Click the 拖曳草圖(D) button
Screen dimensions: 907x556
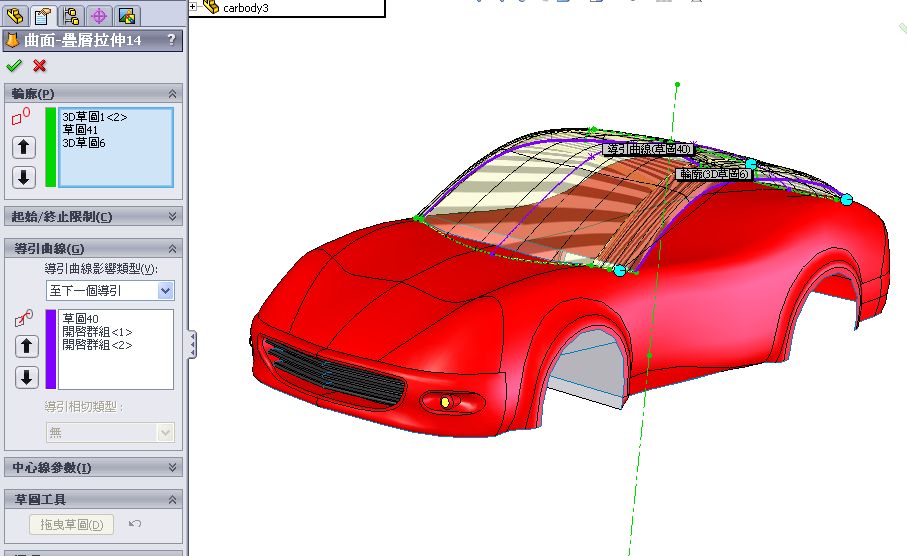point(71,525)
